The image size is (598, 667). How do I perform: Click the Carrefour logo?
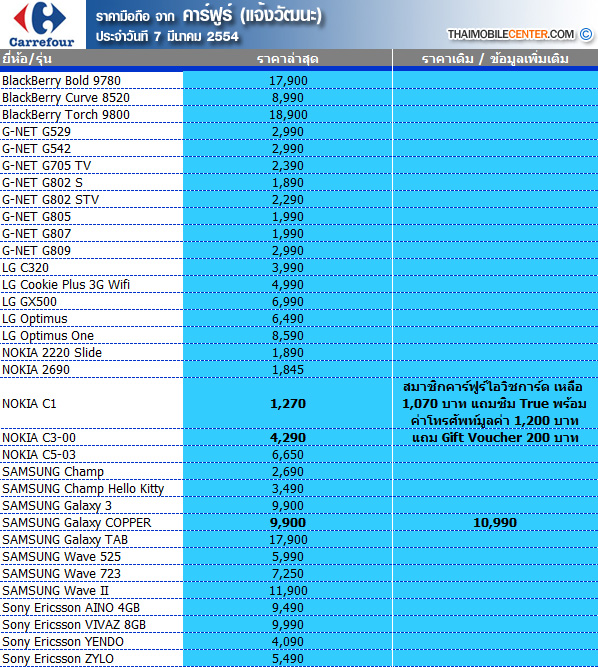42,24
